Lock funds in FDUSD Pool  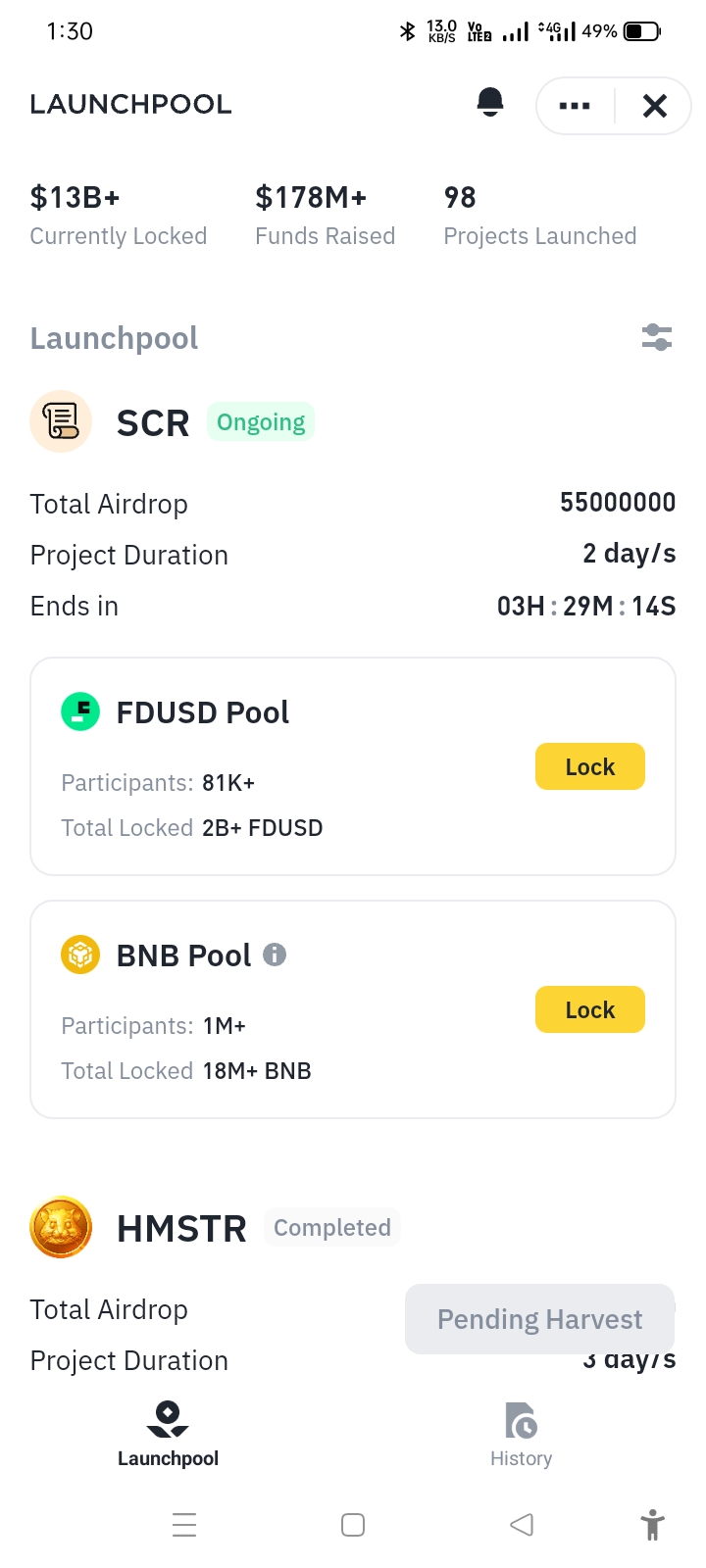pyautogui.click(x=590, y=766)
